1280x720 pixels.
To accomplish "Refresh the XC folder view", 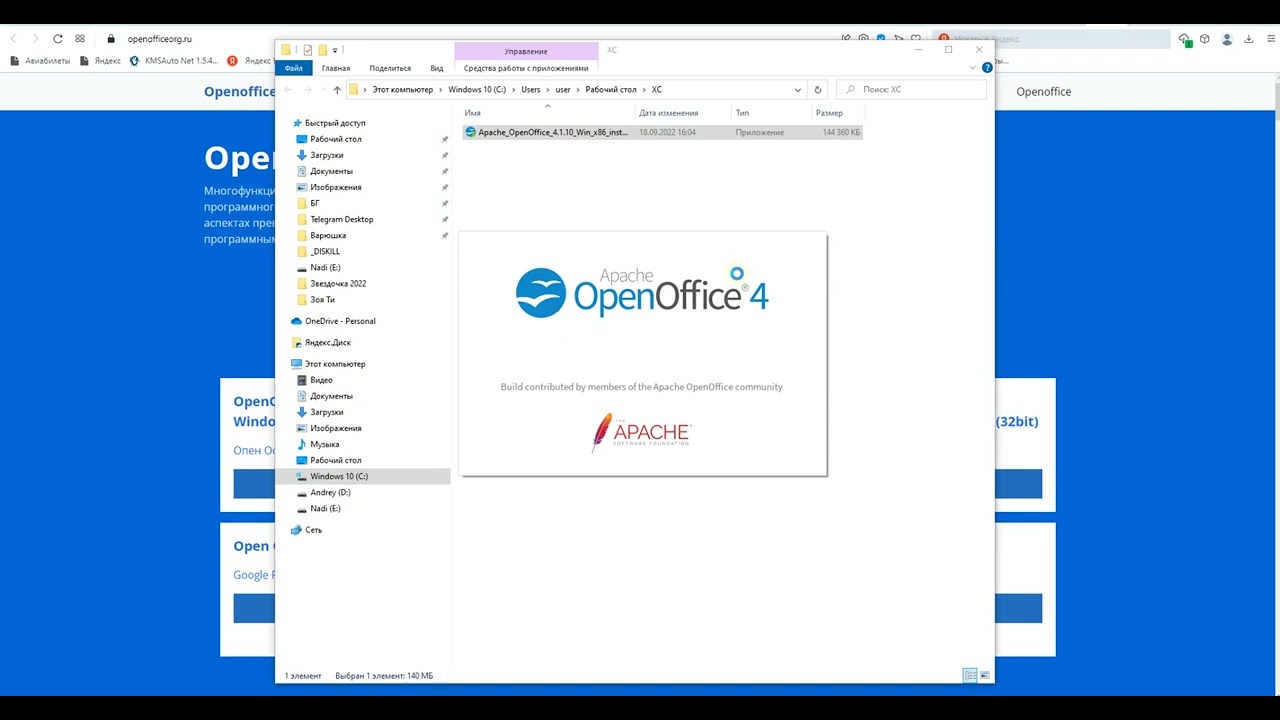I will [818, 90].
